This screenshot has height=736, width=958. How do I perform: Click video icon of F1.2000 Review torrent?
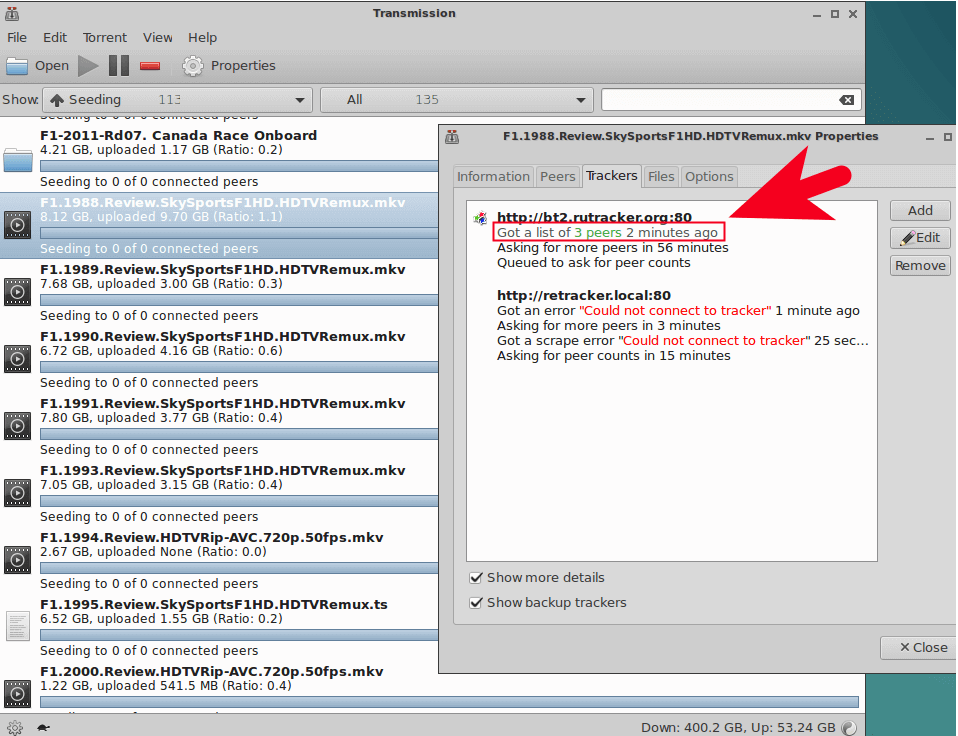pos(18,694)
